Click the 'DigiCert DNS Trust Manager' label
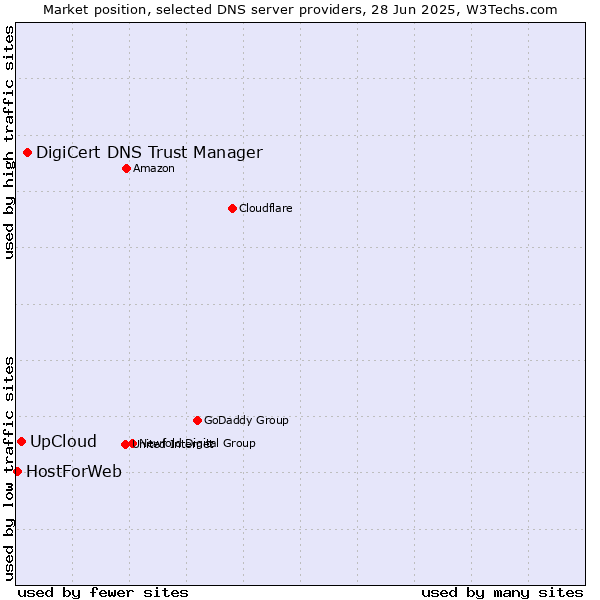 149,153
